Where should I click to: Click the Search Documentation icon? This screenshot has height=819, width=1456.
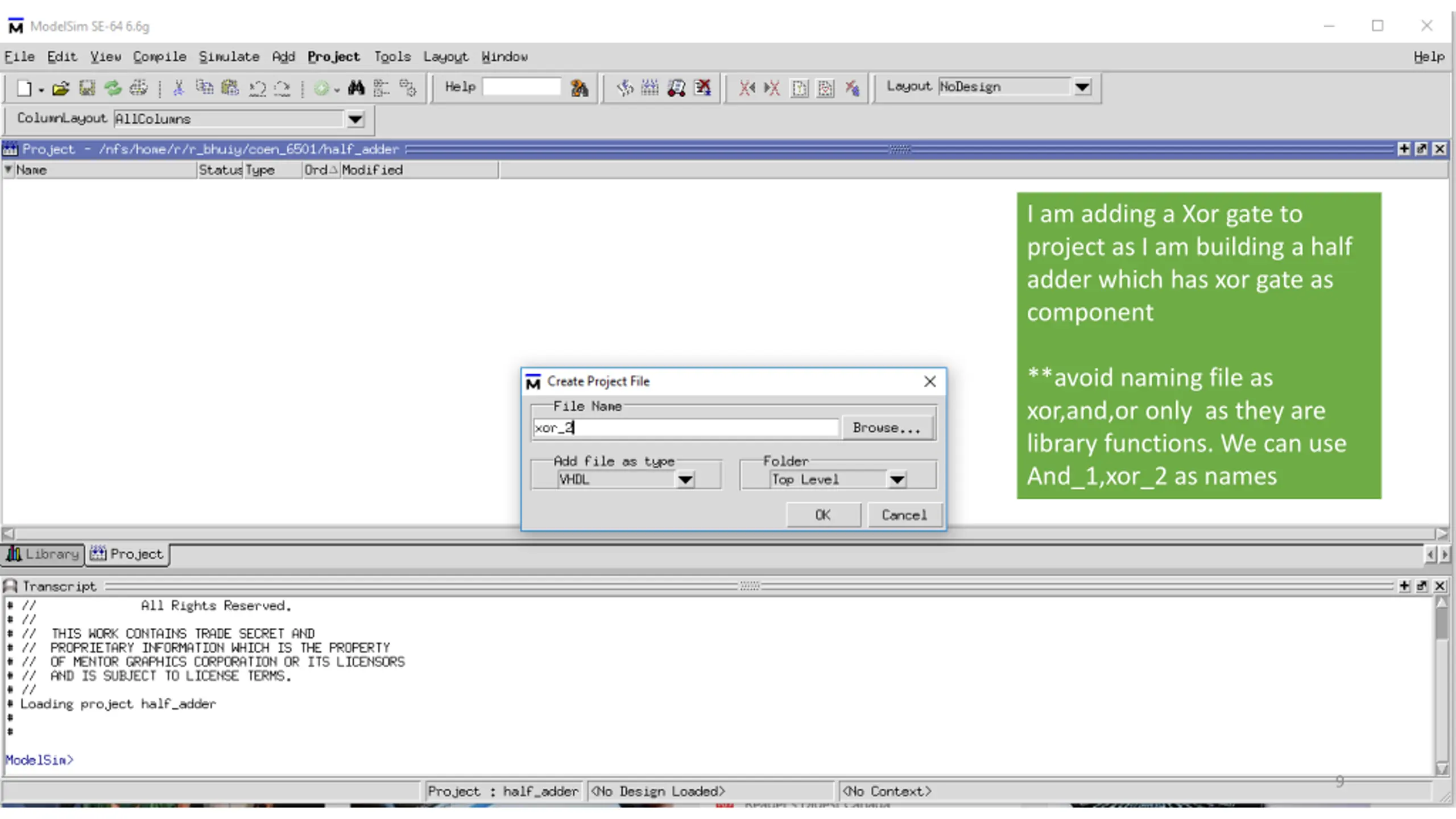tap(579, 88)
